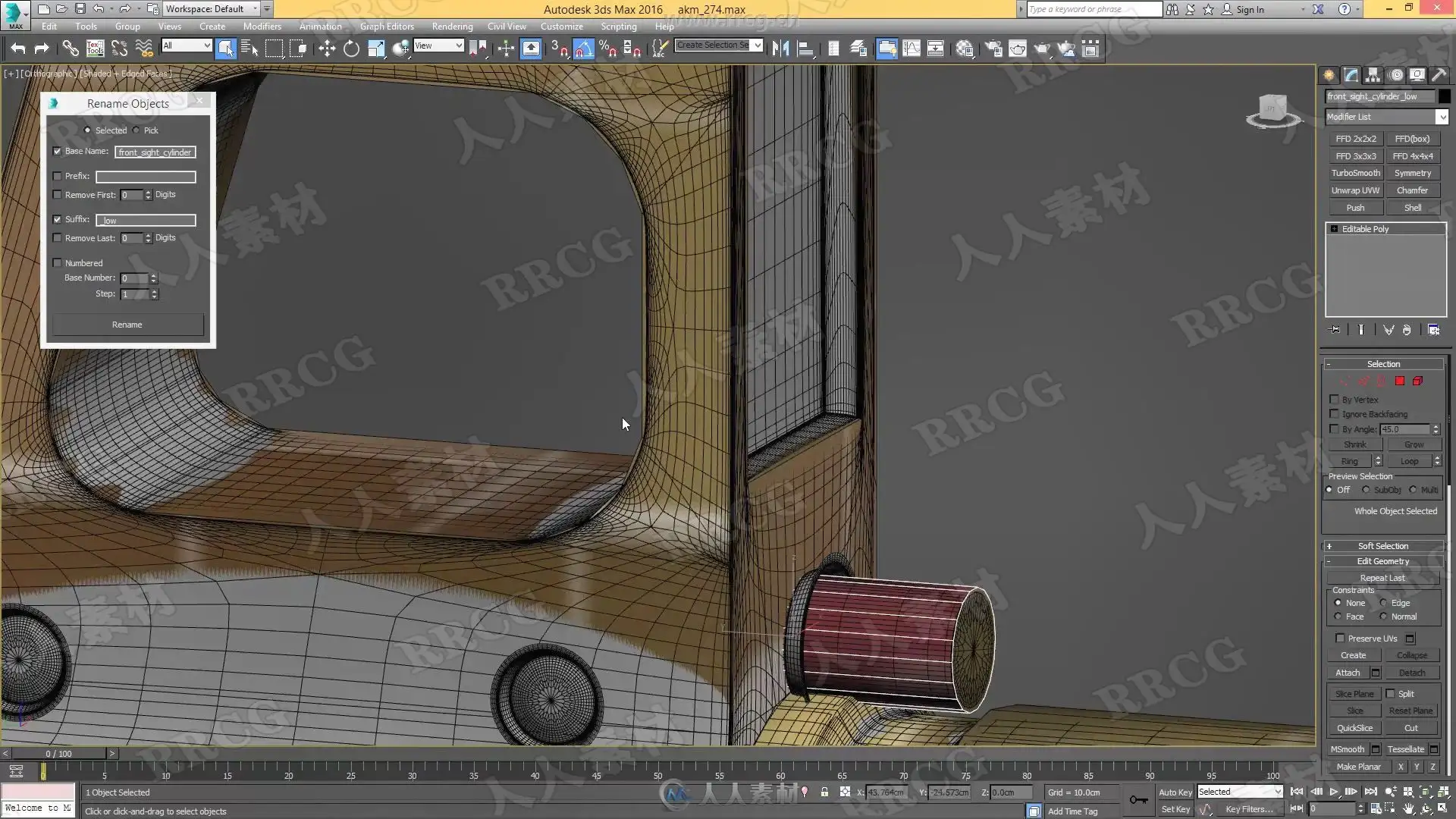Click the object color swatch
Image resolution: width=1456 pixels, height=819 pixels.
click(1444, 96)
